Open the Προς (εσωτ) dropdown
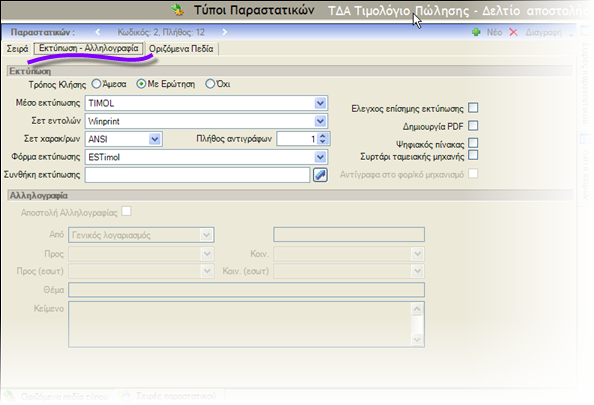 coord(207,271)
